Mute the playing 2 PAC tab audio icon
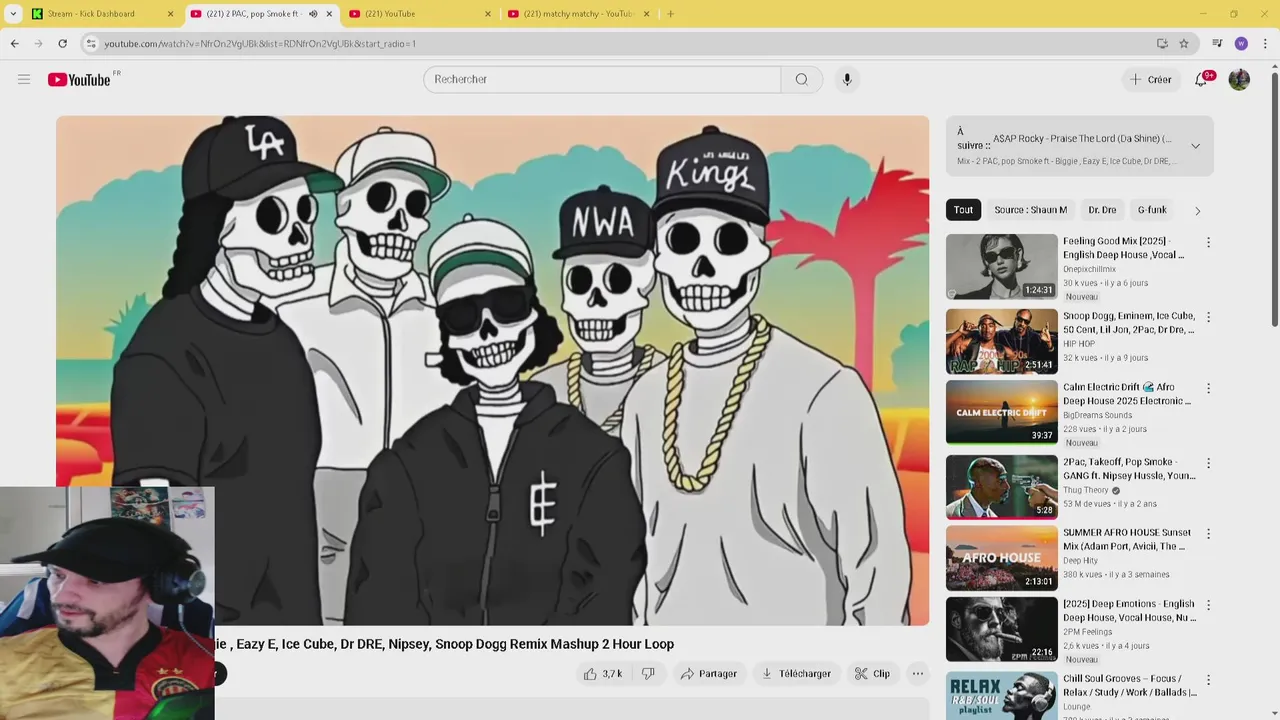The height and width of the screenshot is (720, 1280). [313, 14]
